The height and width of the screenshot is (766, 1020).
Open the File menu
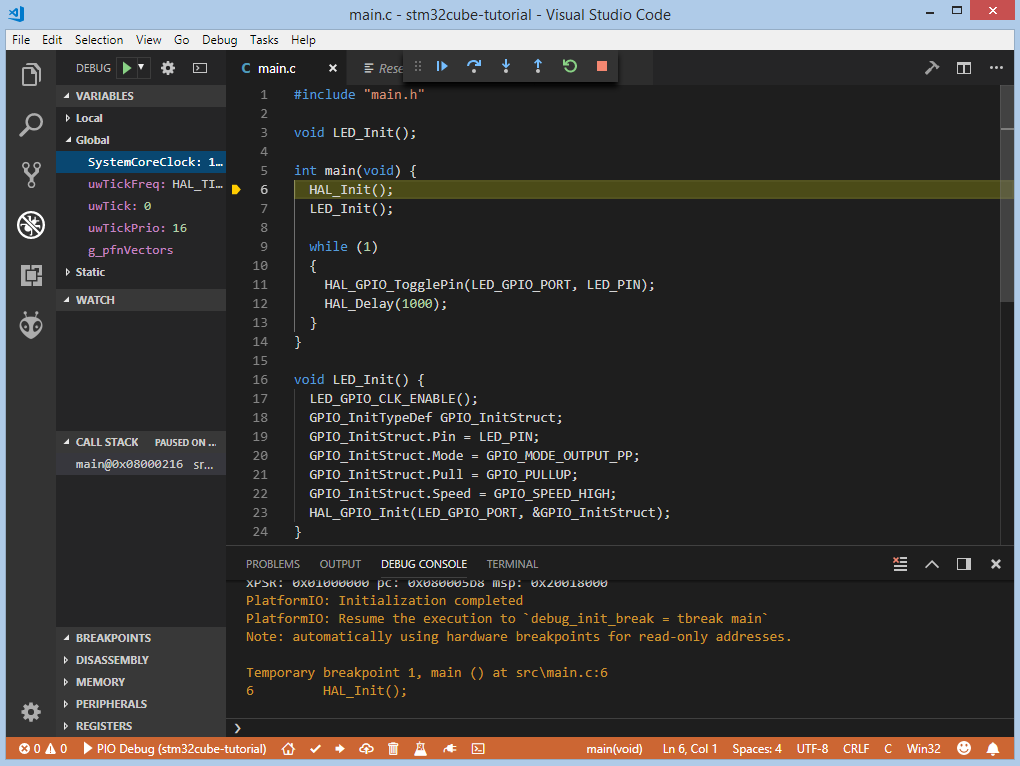(21, 40)
